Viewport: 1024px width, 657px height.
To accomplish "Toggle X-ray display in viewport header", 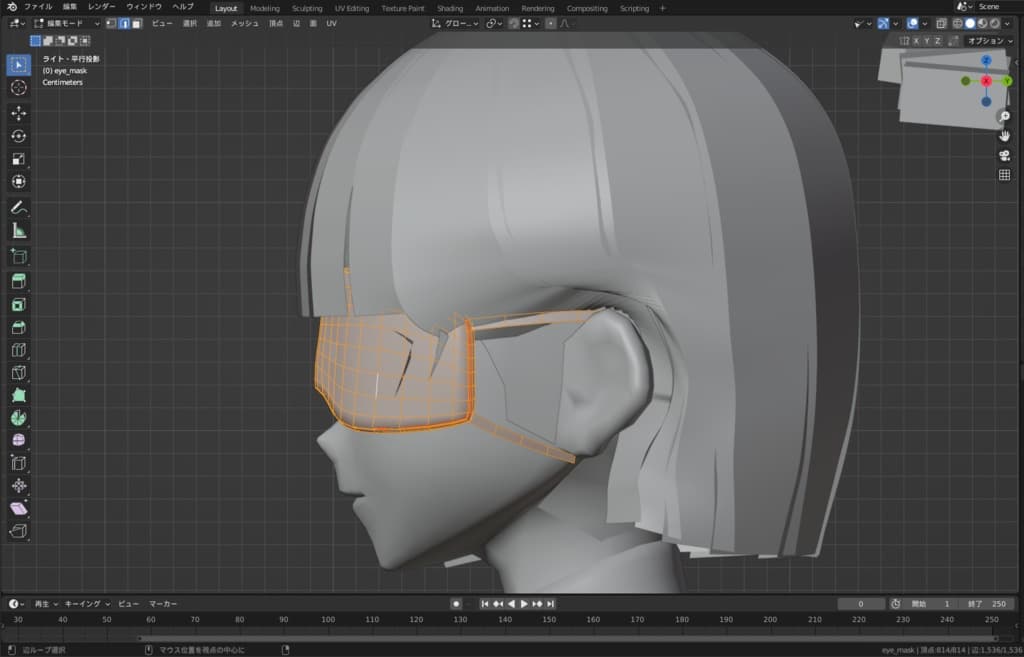I will (x=941, y=23).
